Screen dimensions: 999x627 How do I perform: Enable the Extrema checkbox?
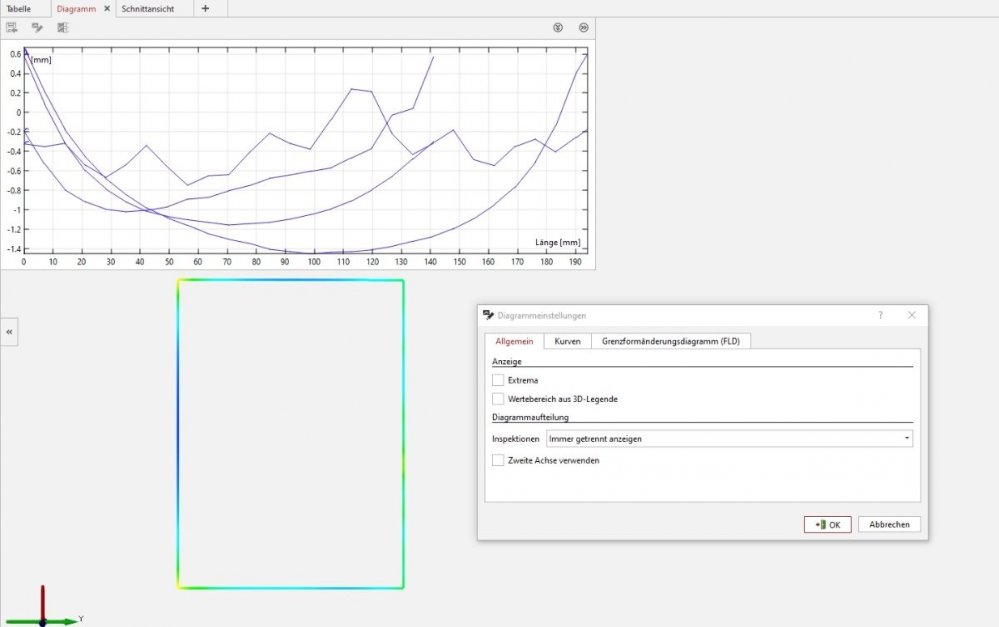[x=498, y=380]
